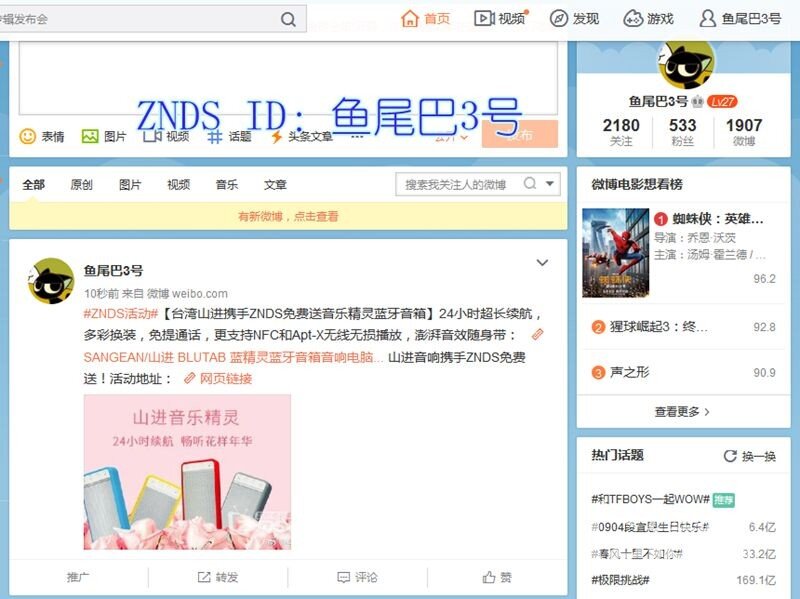Click 转发 repost button
Image resolution: width=800 pixels, height=599 pixels.
218,577
